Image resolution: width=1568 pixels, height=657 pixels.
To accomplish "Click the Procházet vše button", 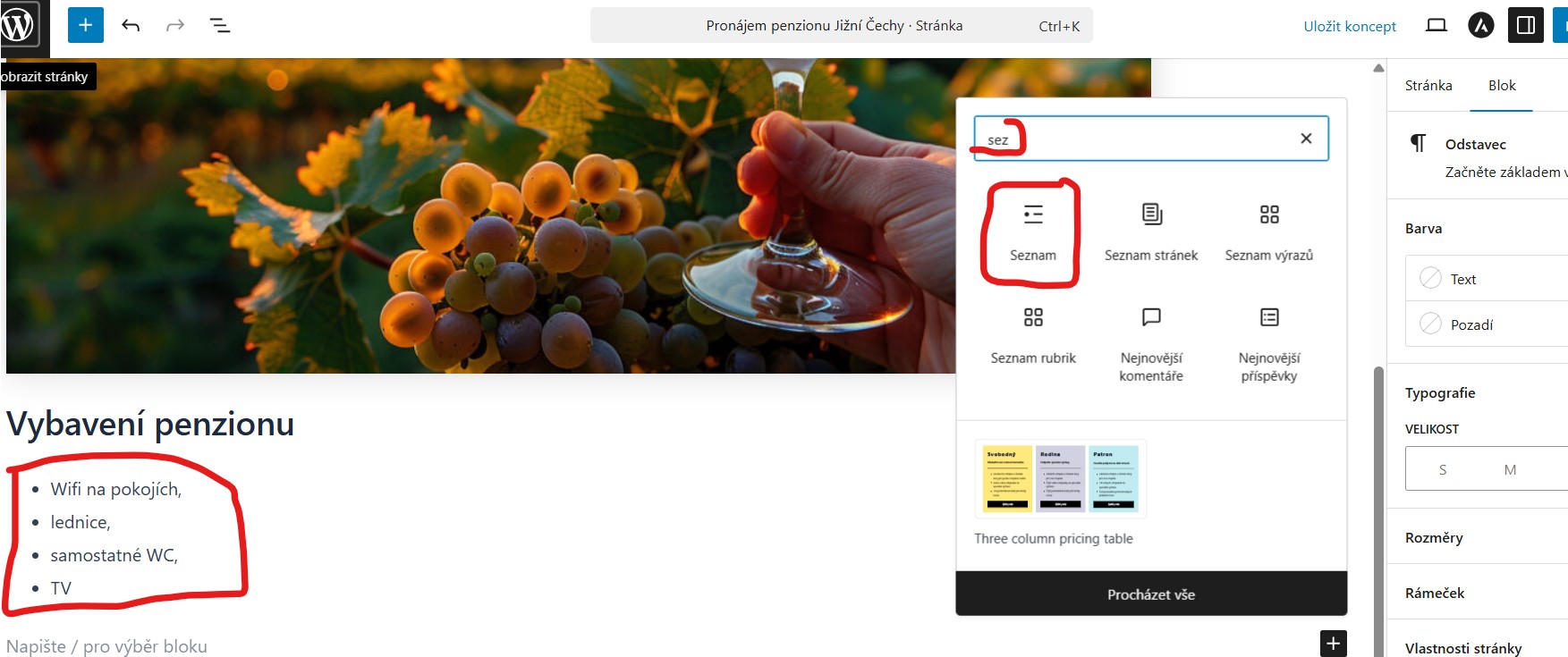I will pos(1151,594).
